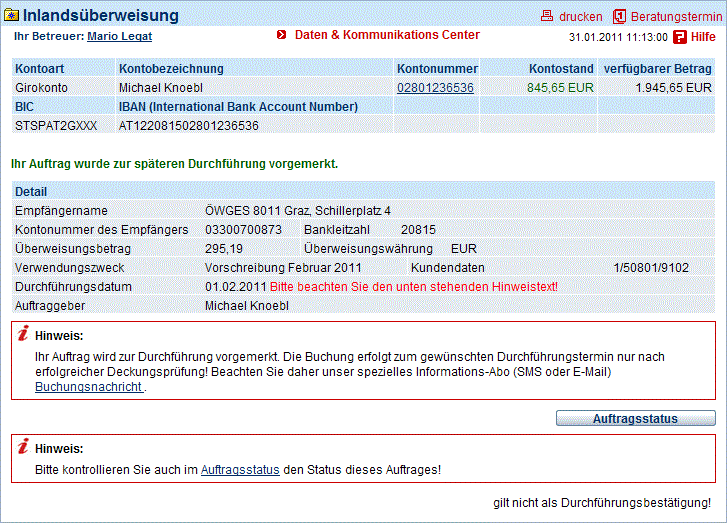Viewport: 727px width, 526px height.
Task: Click the red Hilfe question mark icon
Action: click(679, 37)
